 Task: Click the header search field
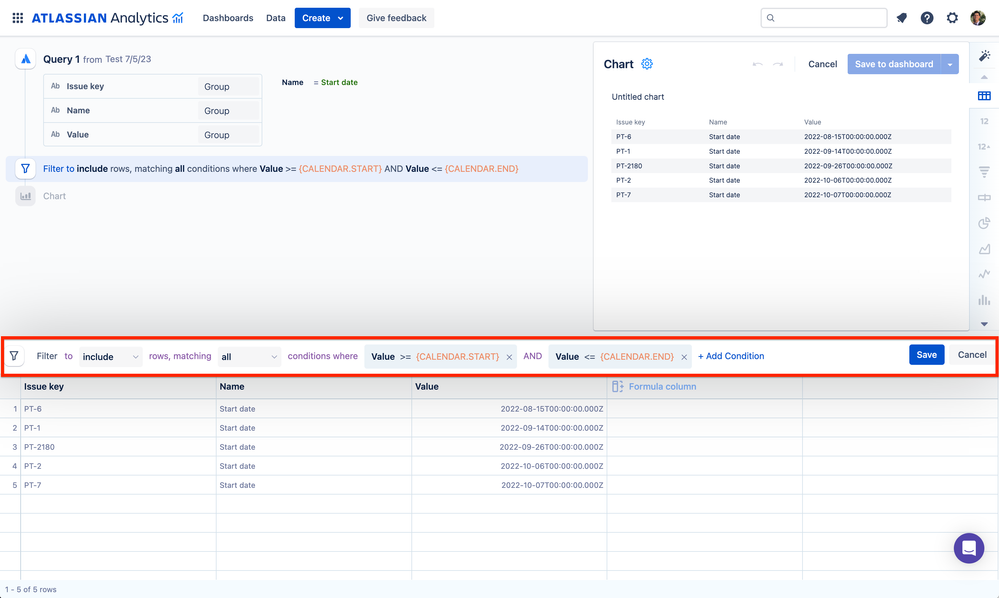point(823,18)
